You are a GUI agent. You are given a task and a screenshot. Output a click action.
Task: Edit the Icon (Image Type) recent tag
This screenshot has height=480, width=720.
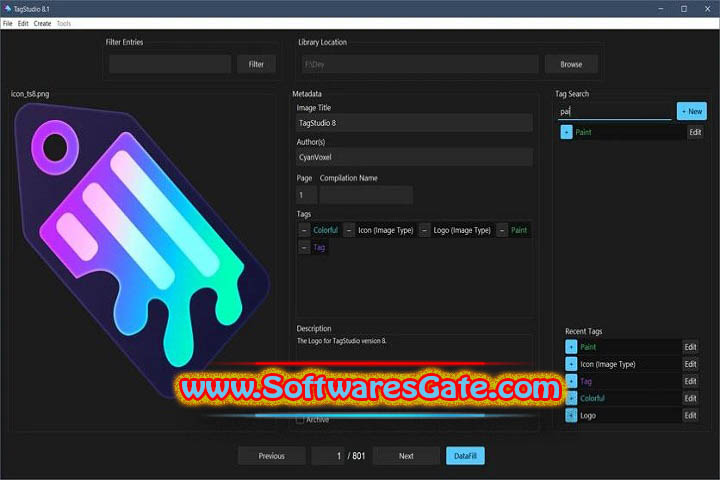(x=690, y=364)
